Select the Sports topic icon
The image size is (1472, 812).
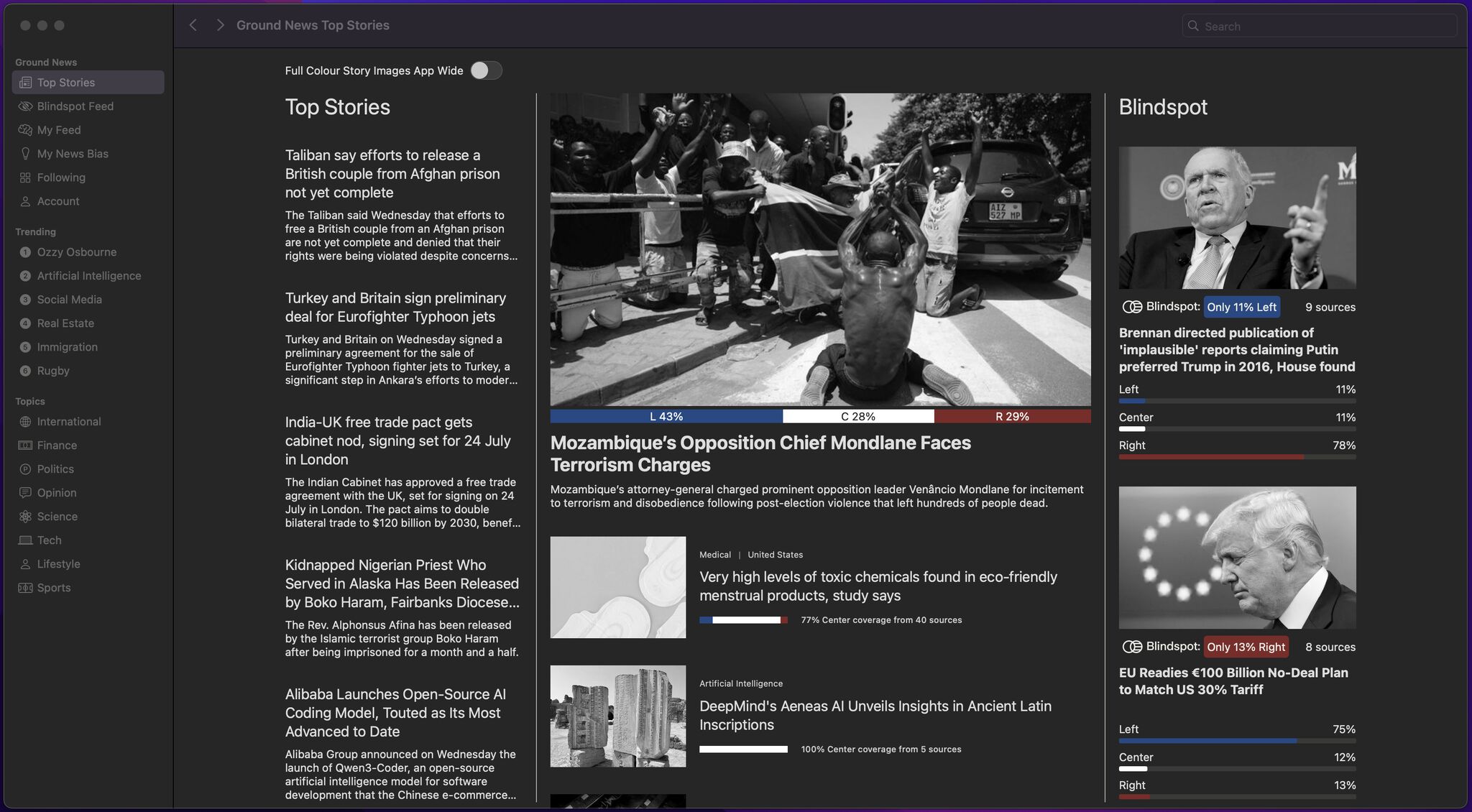[24, 587]
